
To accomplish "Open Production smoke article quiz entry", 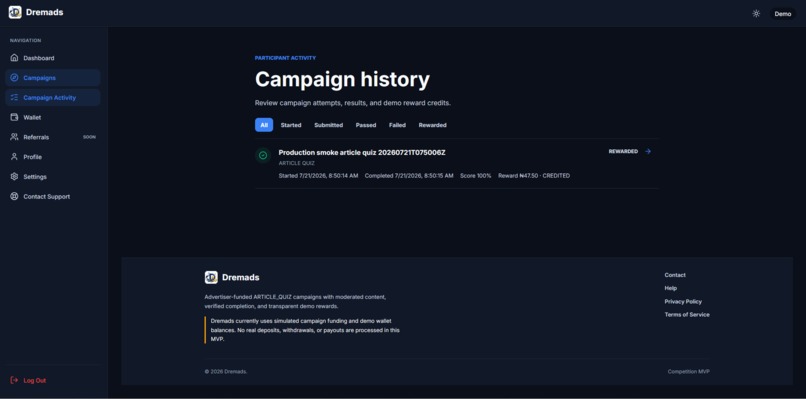I will (x=362, y=153).
